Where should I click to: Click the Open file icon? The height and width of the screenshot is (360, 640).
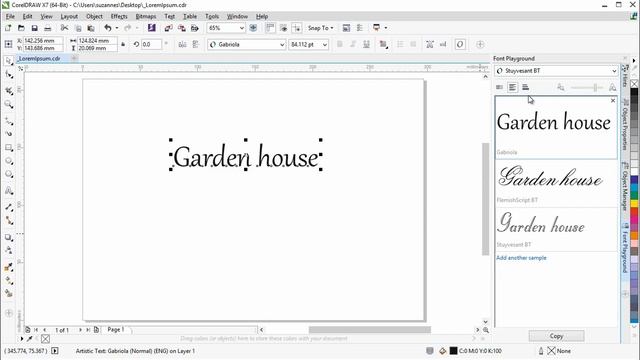21,28
